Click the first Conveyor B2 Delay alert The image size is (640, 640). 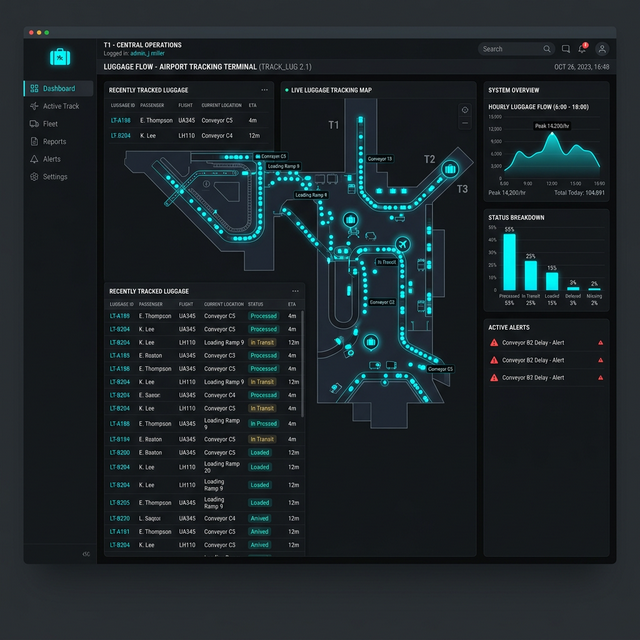tap(533, 343)
